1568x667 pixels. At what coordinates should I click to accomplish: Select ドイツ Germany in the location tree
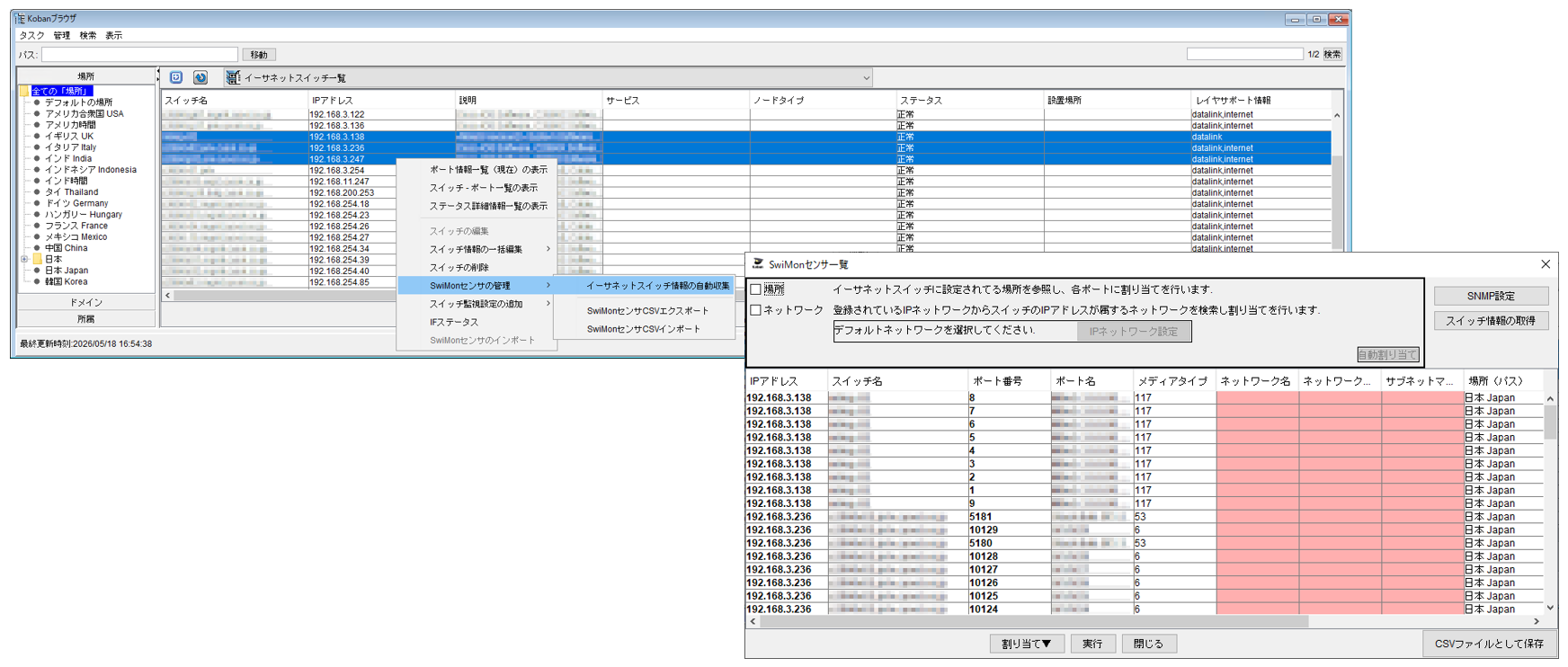76,203
